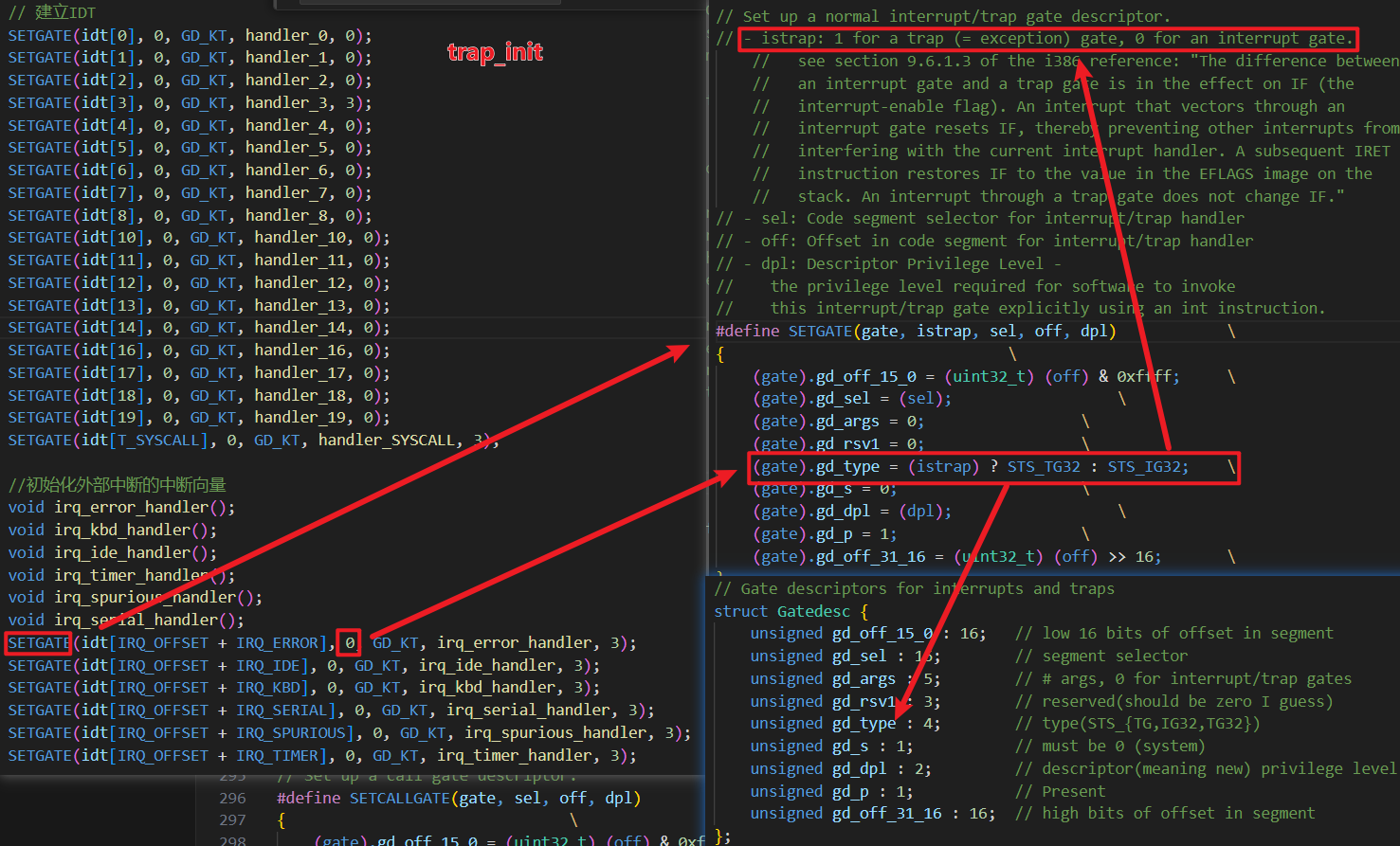This screenshot has width=1400, height=846.
Task: Click the '#define SETCALLGATE' macro line
Action: [459, 798]
